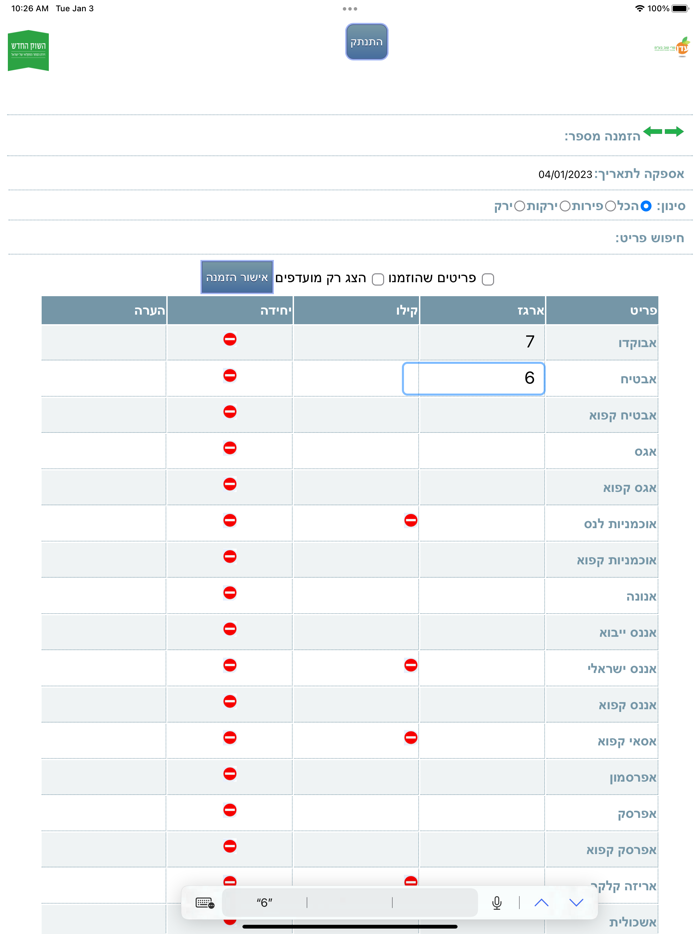
Task: Tap the microphone dictation icon
Action: point(497,903)
